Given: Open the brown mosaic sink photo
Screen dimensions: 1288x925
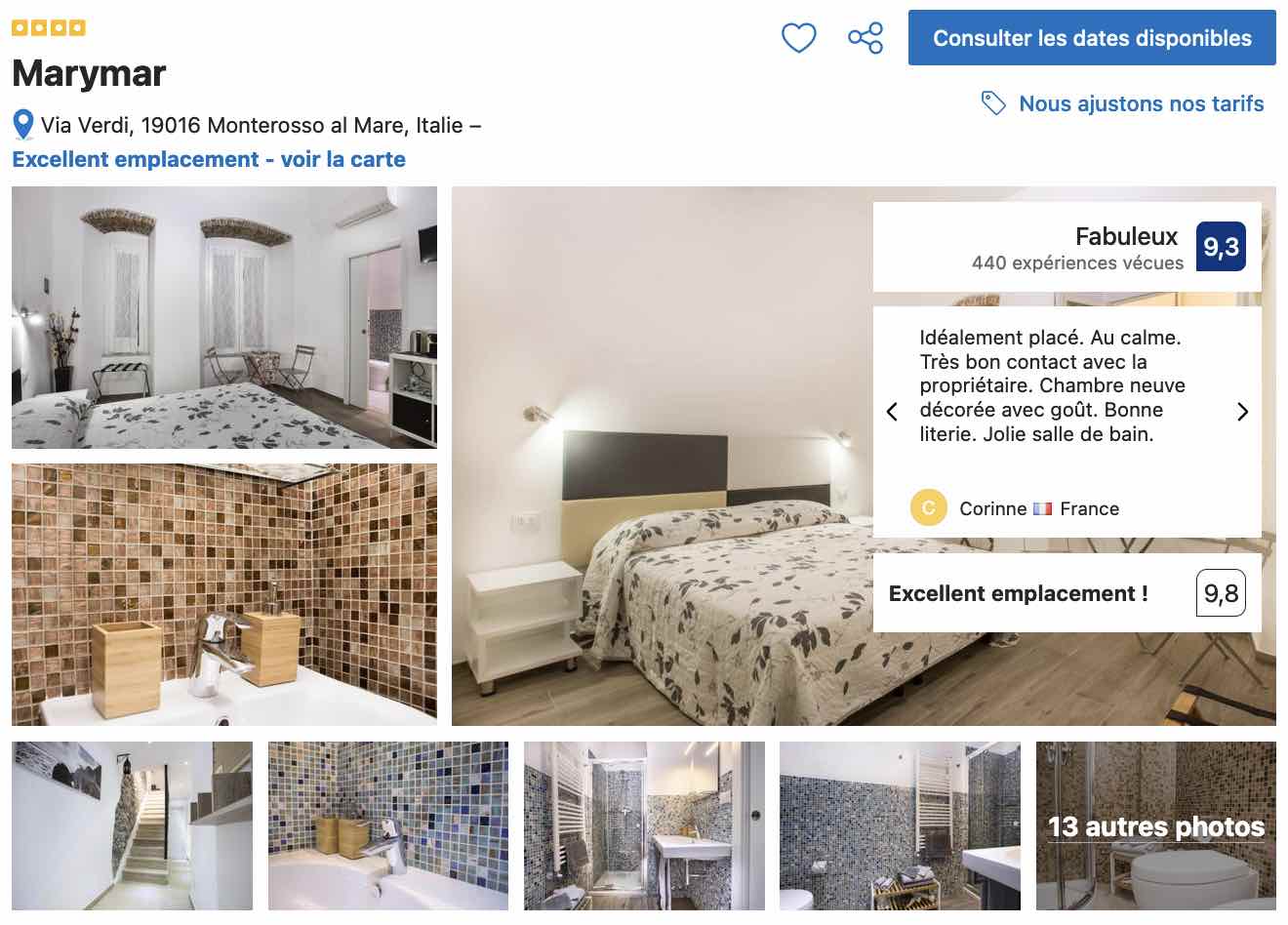Looking at the screenshot, I should (224, 594).
